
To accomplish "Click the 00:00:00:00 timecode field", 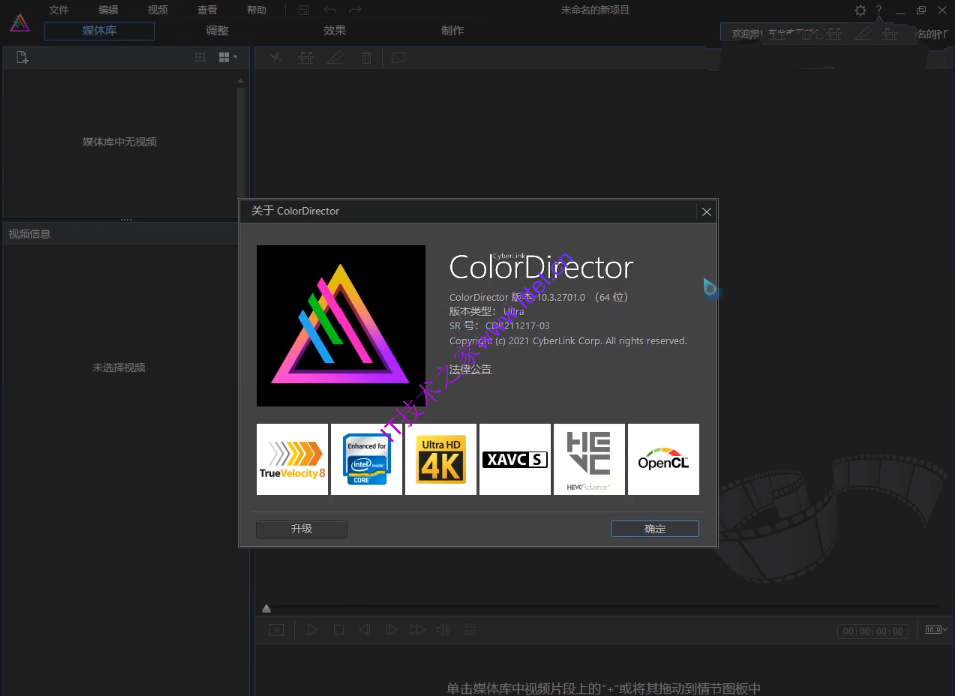I will (x=873, y=631).
